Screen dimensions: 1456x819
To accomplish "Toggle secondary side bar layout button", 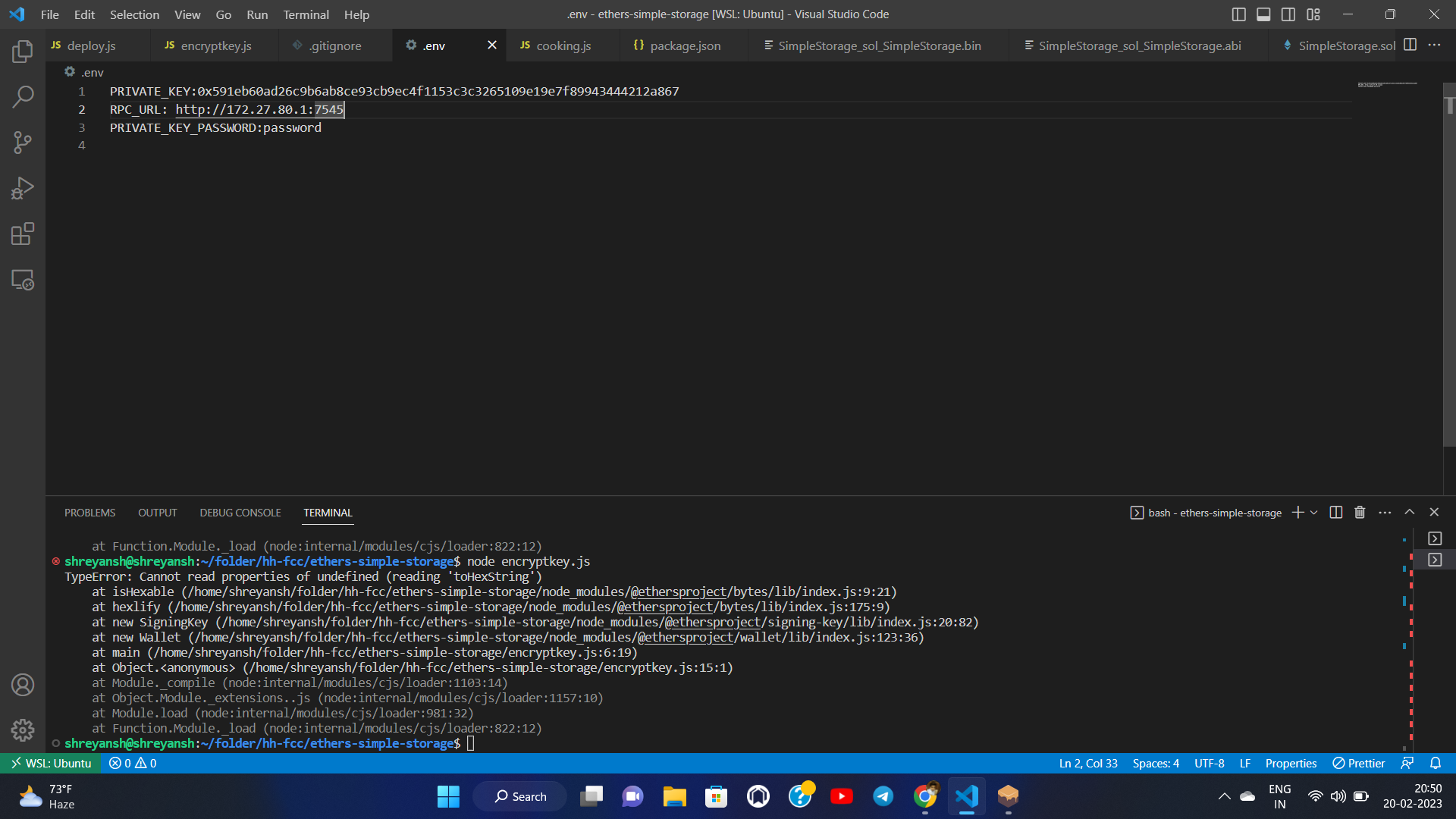I will click(1288, 14).
